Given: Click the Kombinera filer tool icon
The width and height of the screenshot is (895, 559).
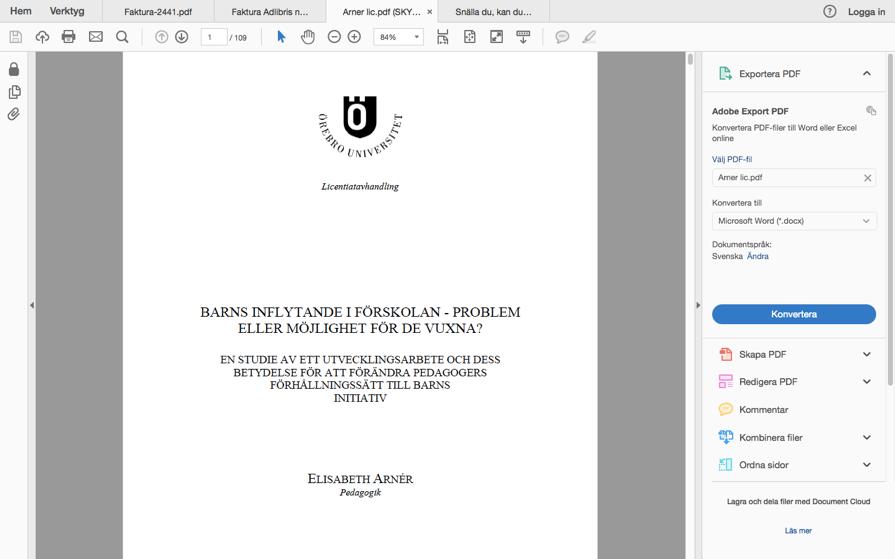Looking at the screenshot, I should (725, 437).
